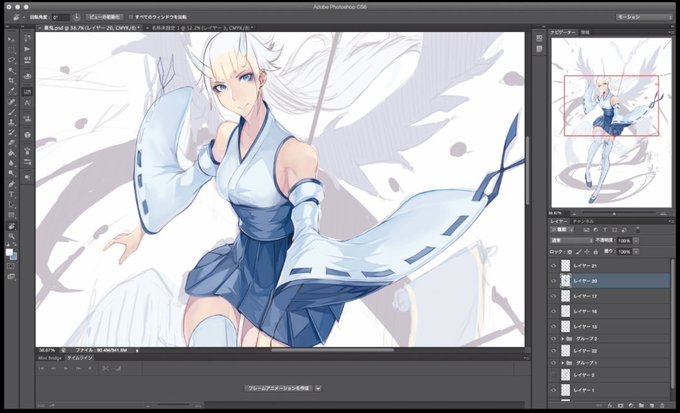The width and height of the screenshot is (680, 413).
Task: Hide layer レイヤー 17 eye icon
Action: click(553, 296)
